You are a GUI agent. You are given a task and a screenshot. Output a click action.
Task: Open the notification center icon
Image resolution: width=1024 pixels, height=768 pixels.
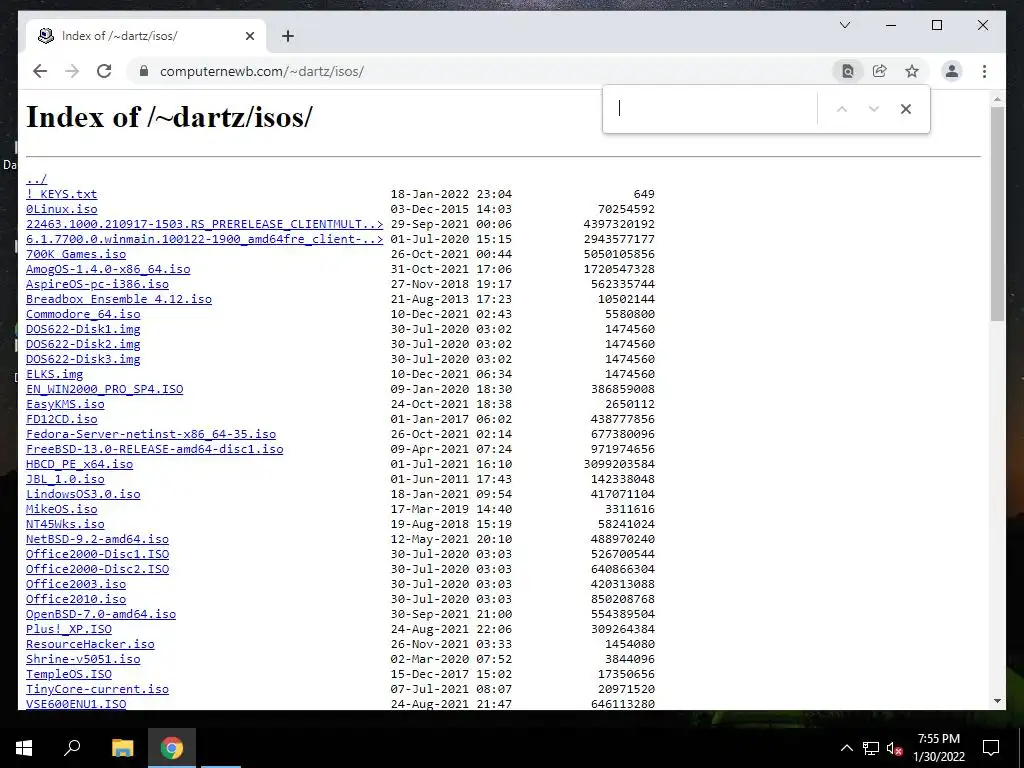(991, 748)
